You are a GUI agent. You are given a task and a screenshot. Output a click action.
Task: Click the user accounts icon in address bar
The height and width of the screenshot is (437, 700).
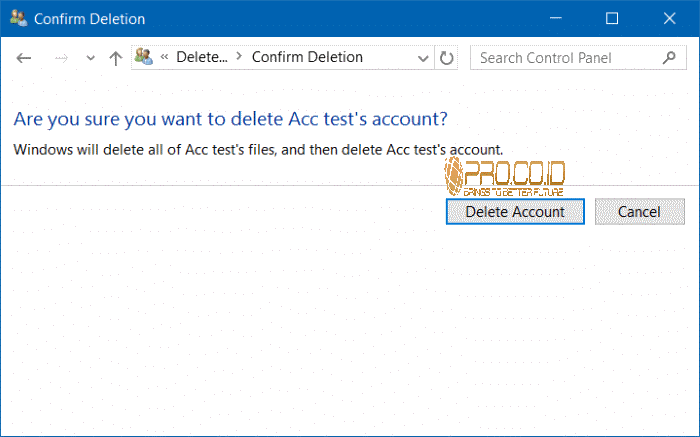point(144,57)
